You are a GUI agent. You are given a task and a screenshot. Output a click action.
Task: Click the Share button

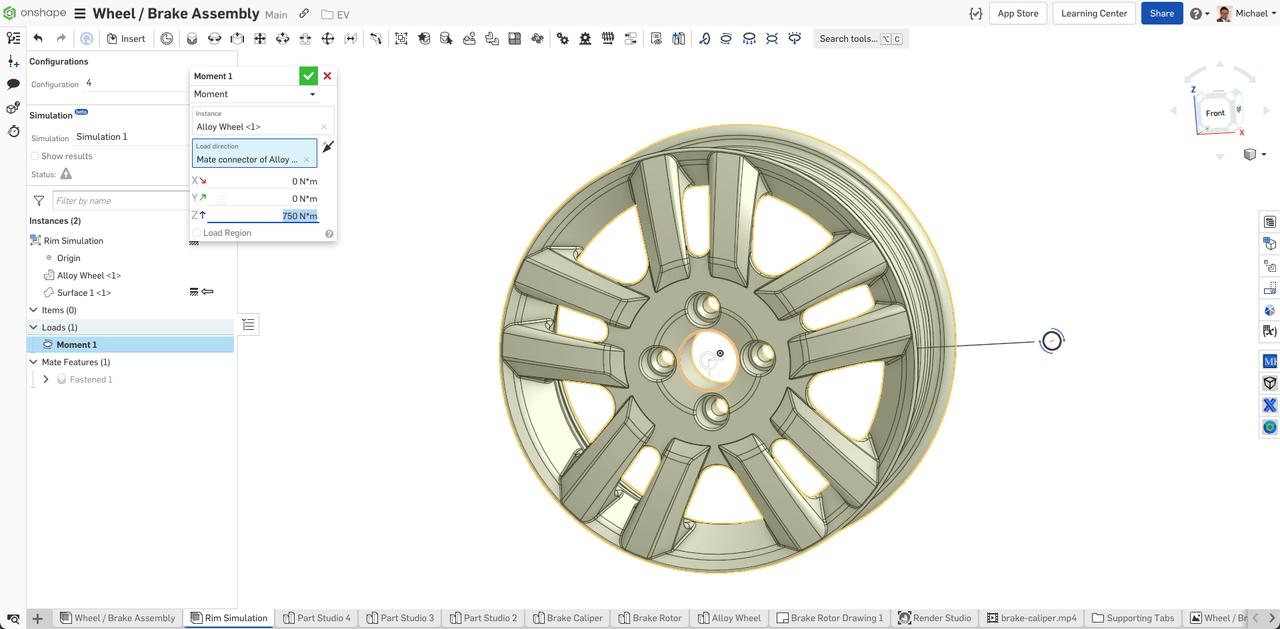[x=1161, y=13]
